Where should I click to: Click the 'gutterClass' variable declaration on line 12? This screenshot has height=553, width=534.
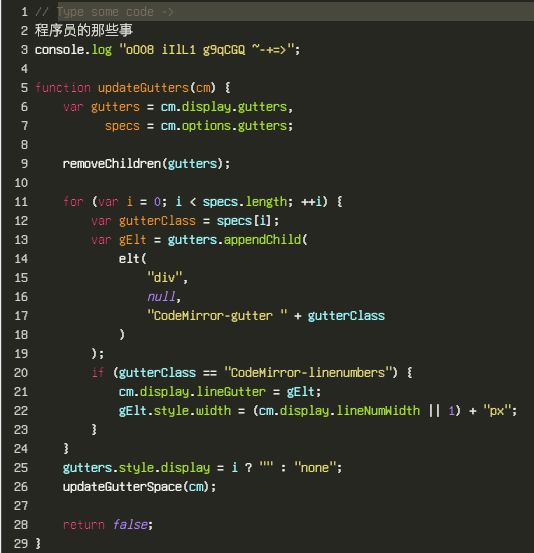(x=157, y=221)
